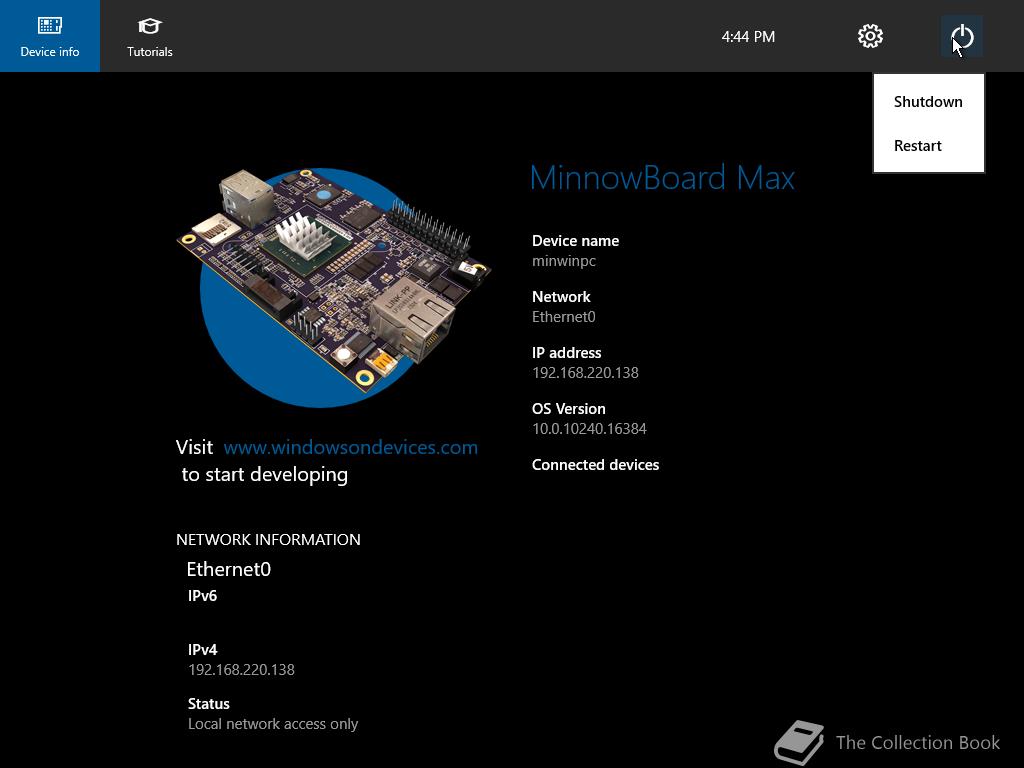
Task: Click the power button icon
Action: pos(962,37)
